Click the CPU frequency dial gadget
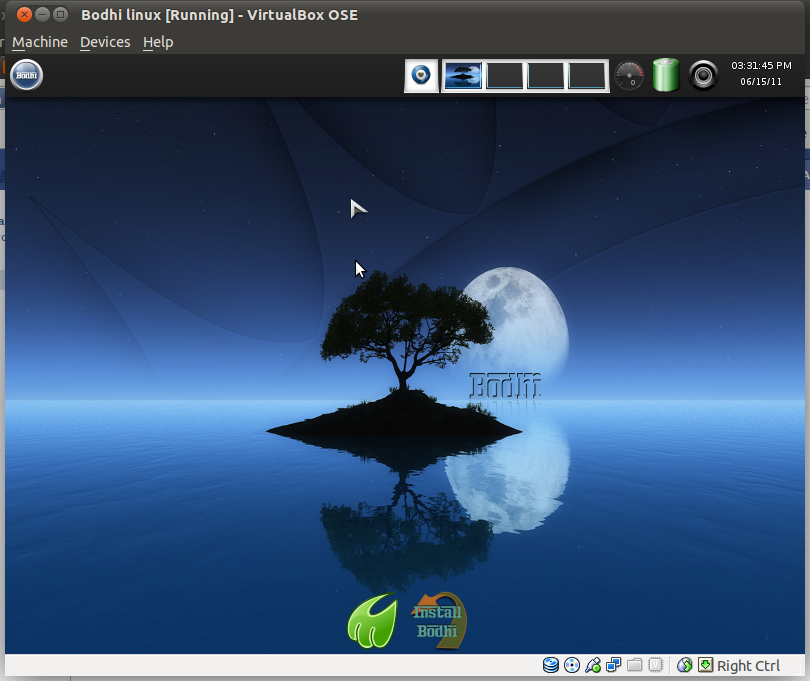This screenshot has height=681, width=810. tap(630, 75)
